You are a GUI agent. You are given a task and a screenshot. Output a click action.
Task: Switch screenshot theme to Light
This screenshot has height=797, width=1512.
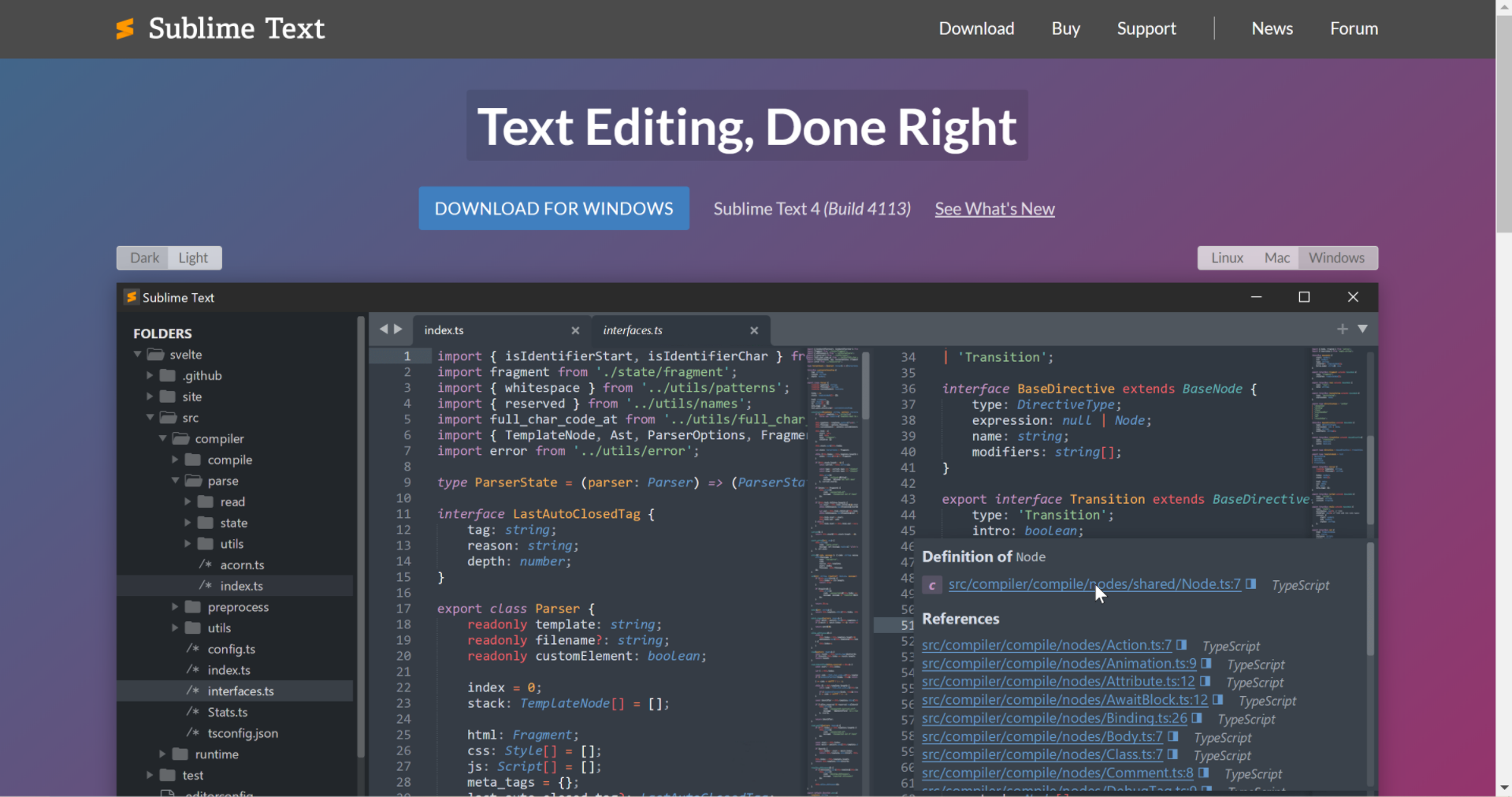tap(193, 258)
